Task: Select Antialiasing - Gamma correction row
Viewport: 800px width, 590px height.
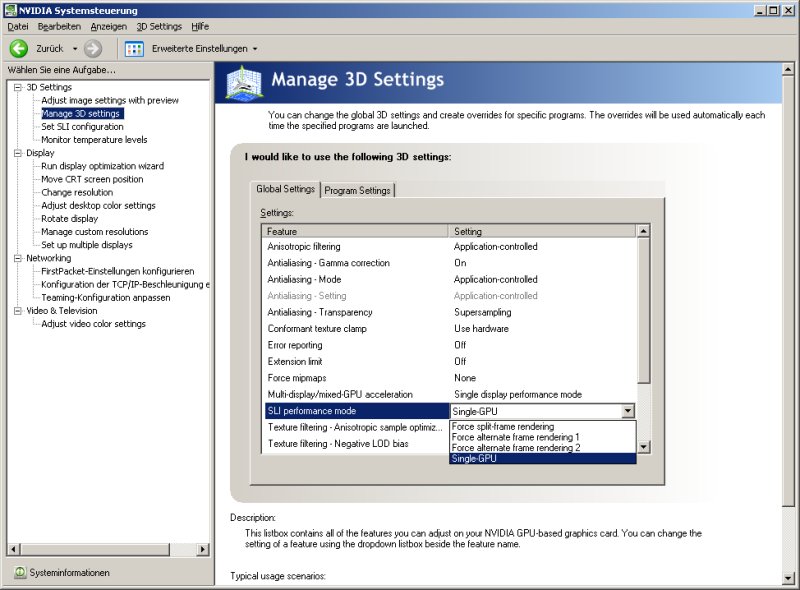Action: tap(449, 263)
